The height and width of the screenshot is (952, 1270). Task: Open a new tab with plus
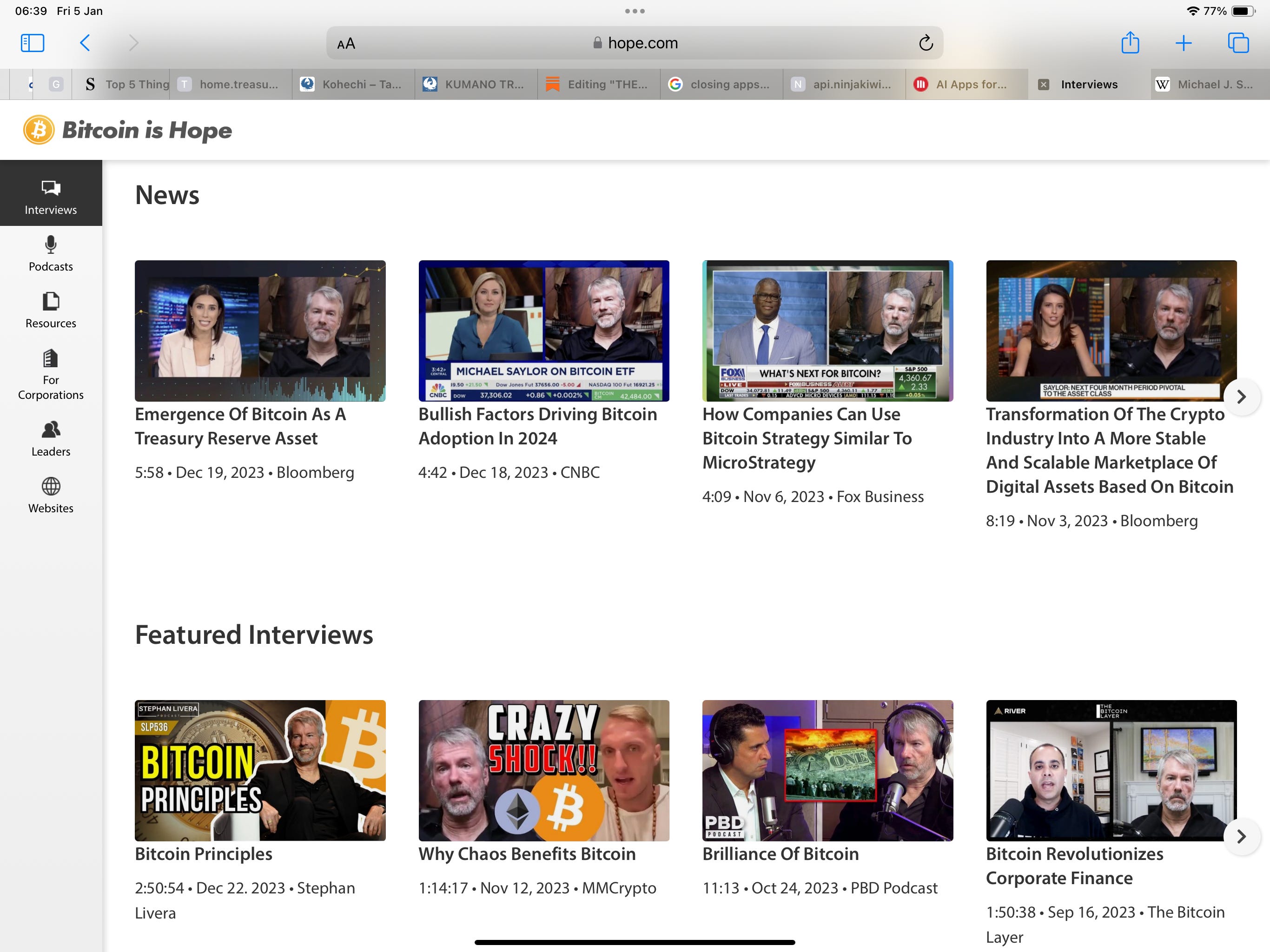[x=1184, y=43]
